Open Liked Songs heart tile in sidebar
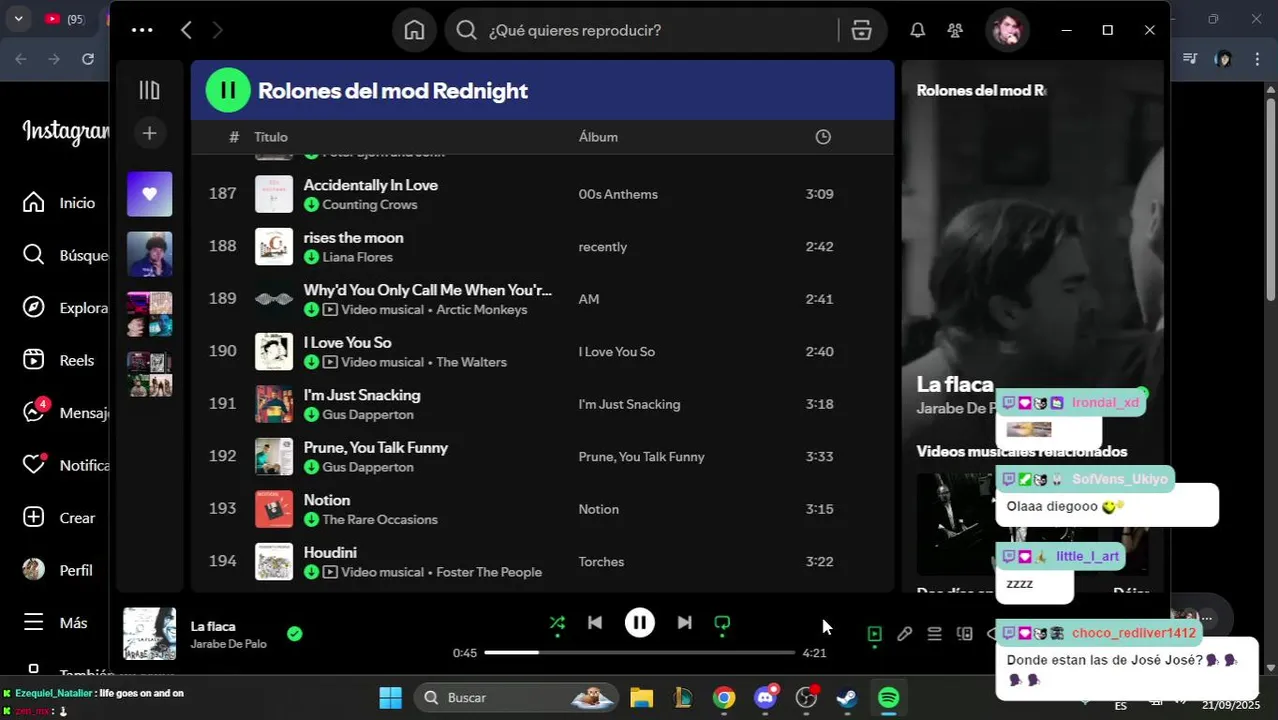The width and height of the screenshot is (1278, 720). (x=149, y=194)
